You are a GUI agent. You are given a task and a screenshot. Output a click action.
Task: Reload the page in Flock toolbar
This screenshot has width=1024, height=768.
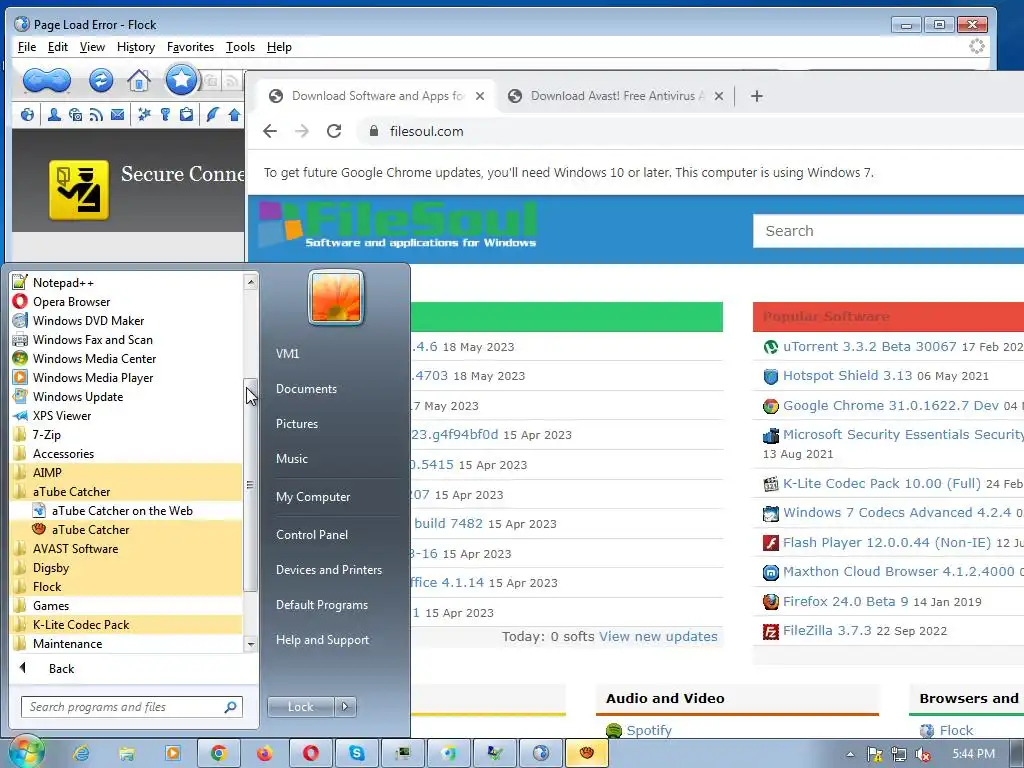[101, 80]
